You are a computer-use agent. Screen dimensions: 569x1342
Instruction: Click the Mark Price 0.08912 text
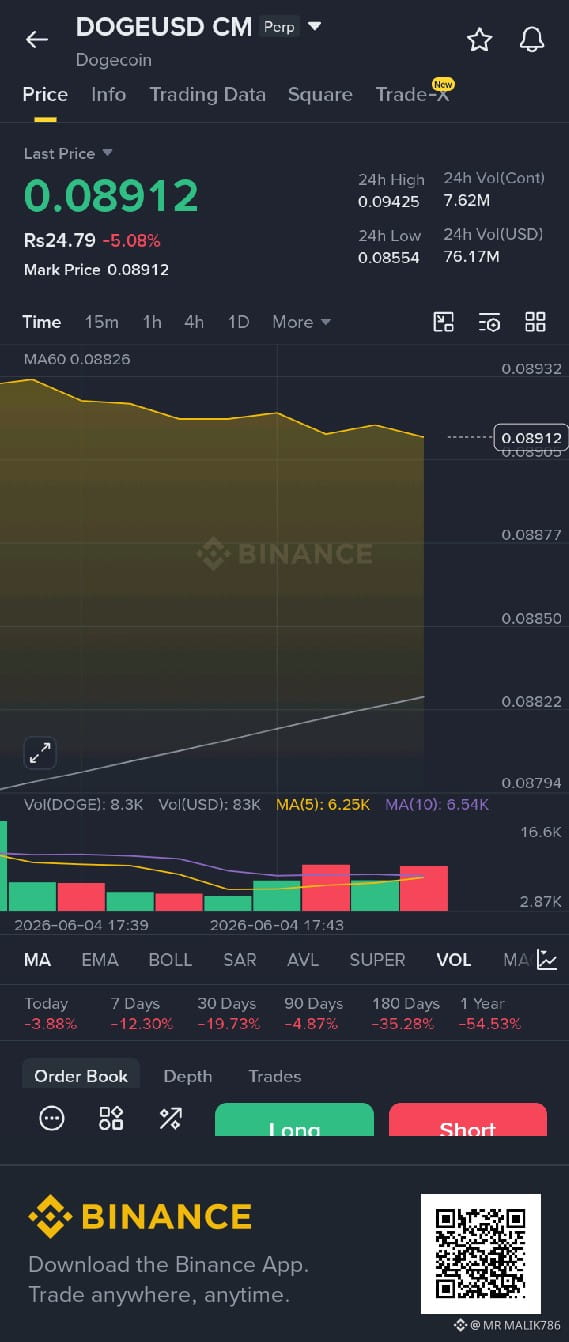click(x=96, y=270)
